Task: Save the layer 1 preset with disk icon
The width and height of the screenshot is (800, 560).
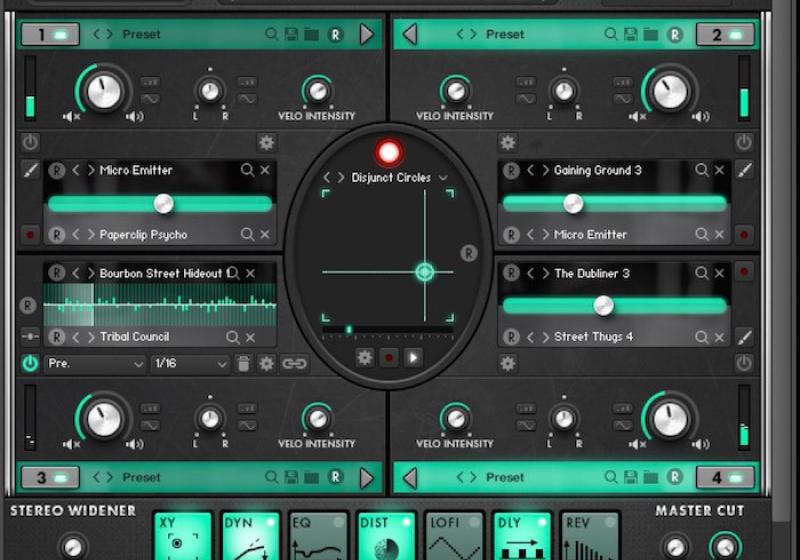Action: (x=292, y=35)
